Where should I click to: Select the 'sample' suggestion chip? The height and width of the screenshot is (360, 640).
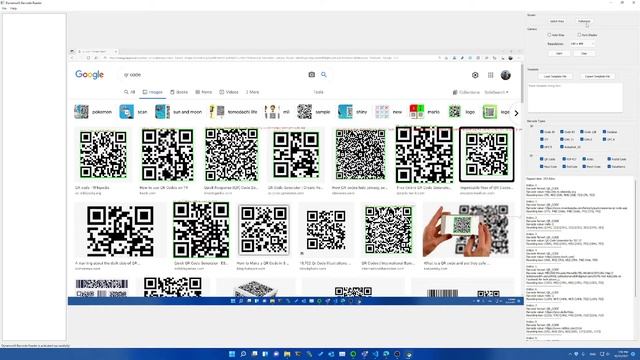pos(313,112)
